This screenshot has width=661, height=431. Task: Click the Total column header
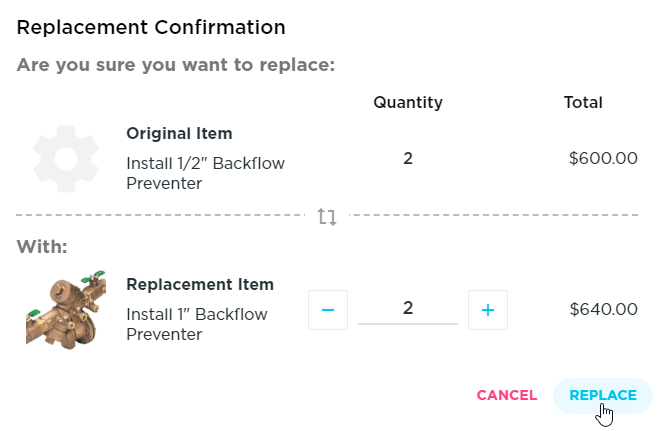(x=583, y=102)
